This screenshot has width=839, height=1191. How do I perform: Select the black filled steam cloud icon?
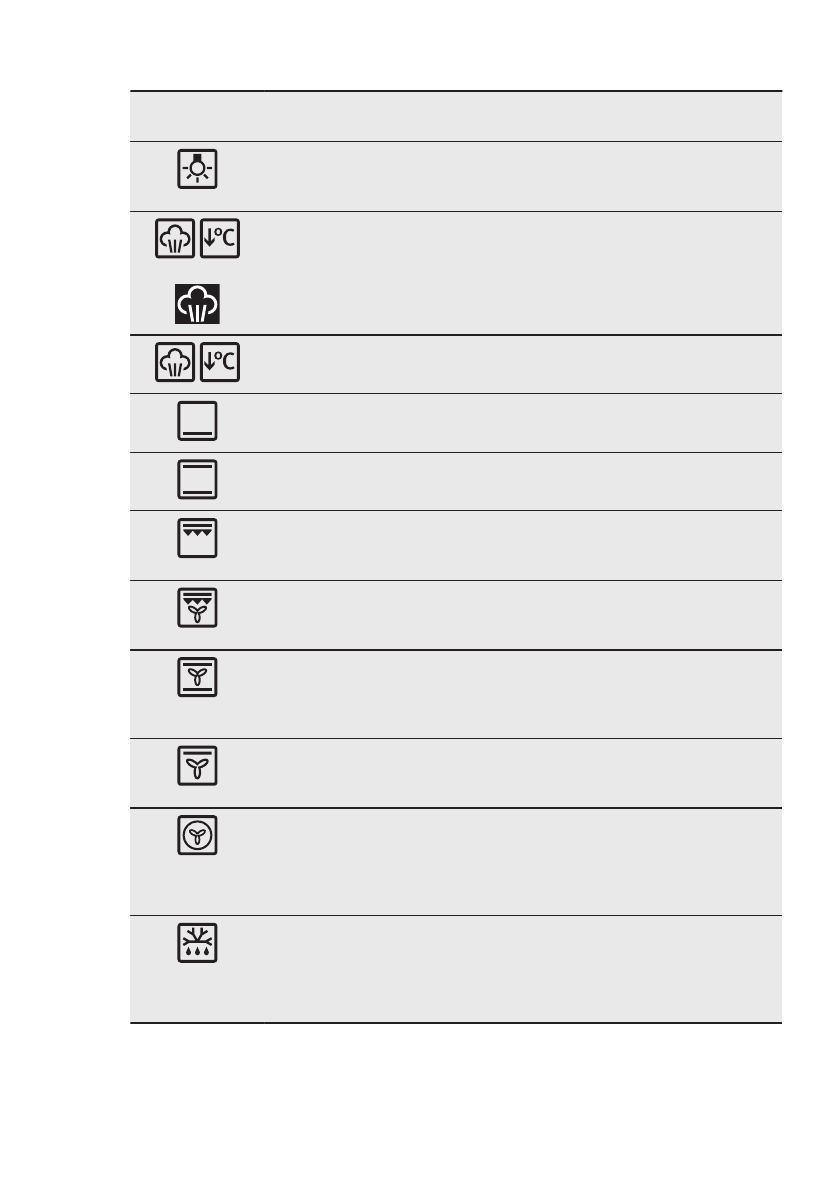click(198, 303)
